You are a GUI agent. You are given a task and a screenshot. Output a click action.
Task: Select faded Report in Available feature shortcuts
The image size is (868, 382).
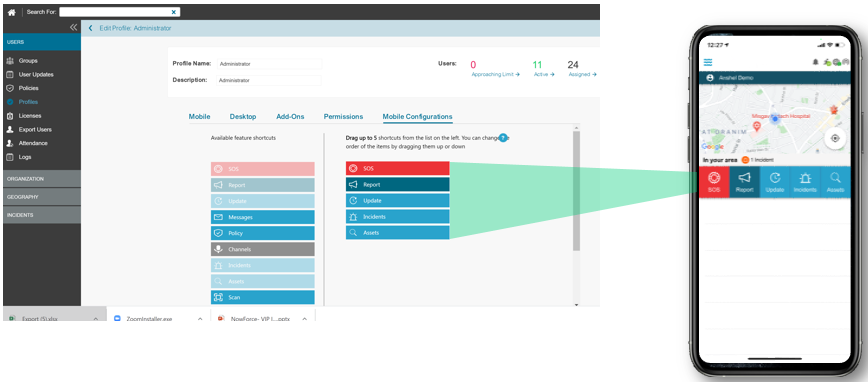262,185
